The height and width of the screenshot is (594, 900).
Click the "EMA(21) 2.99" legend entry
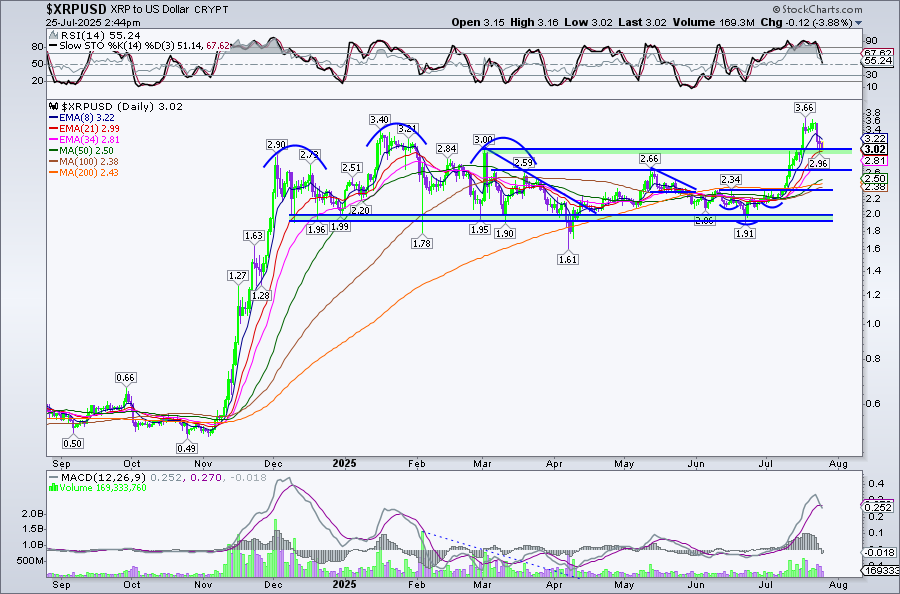coord(84,129)
